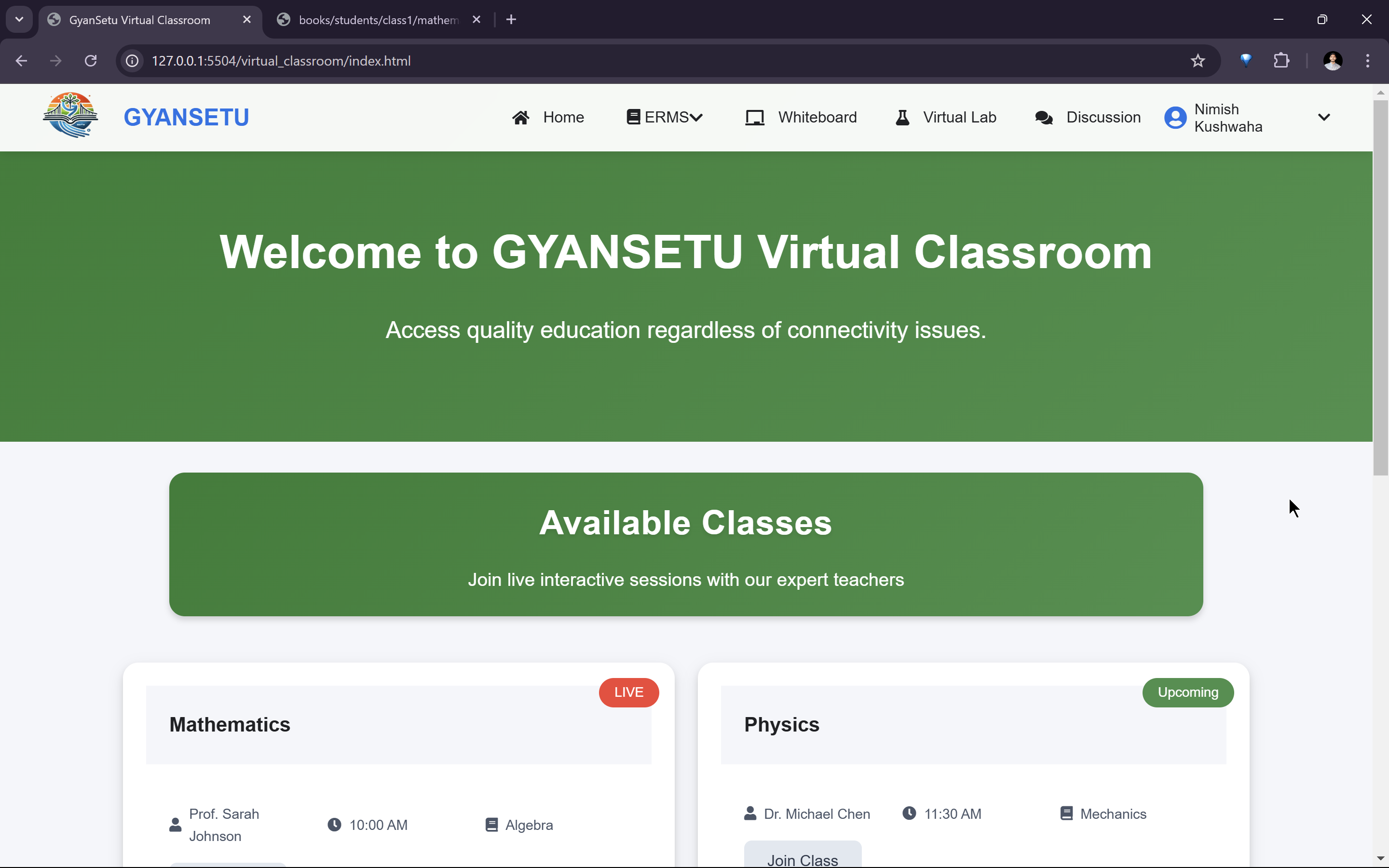Click the Home house icon

click(520, 118)
